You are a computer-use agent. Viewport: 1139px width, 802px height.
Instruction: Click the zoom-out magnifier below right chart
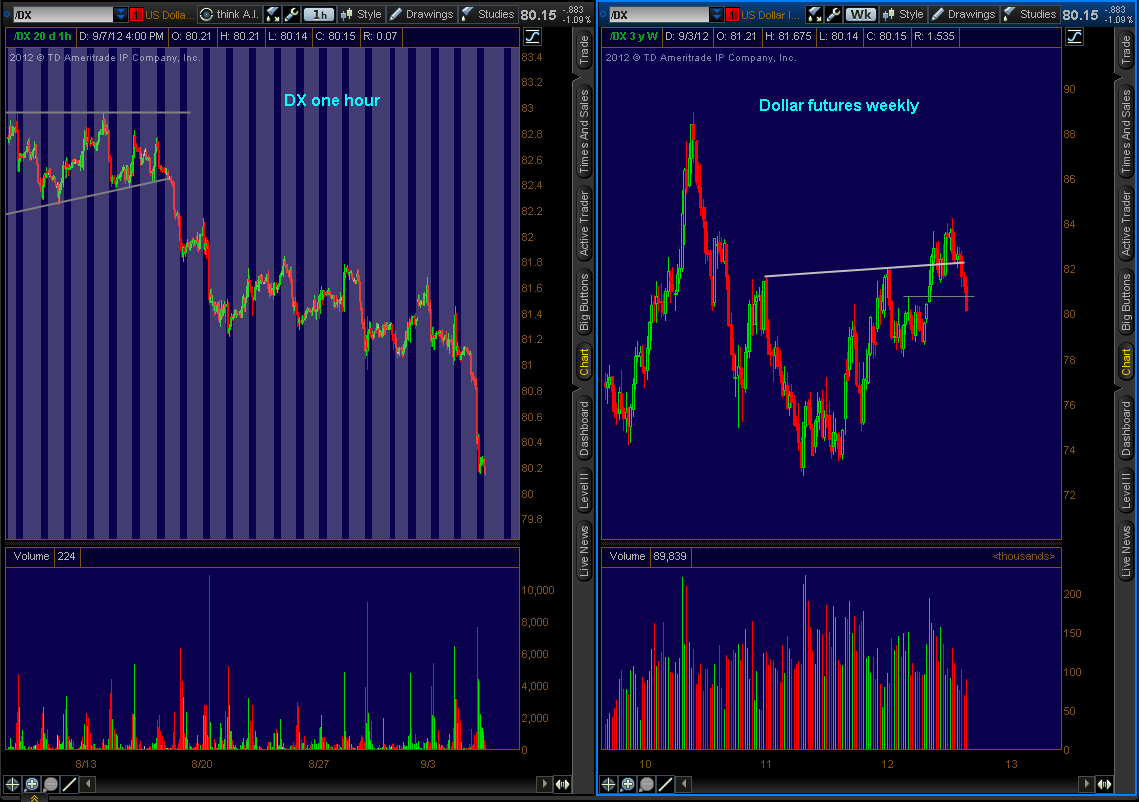tap(646, 784)
